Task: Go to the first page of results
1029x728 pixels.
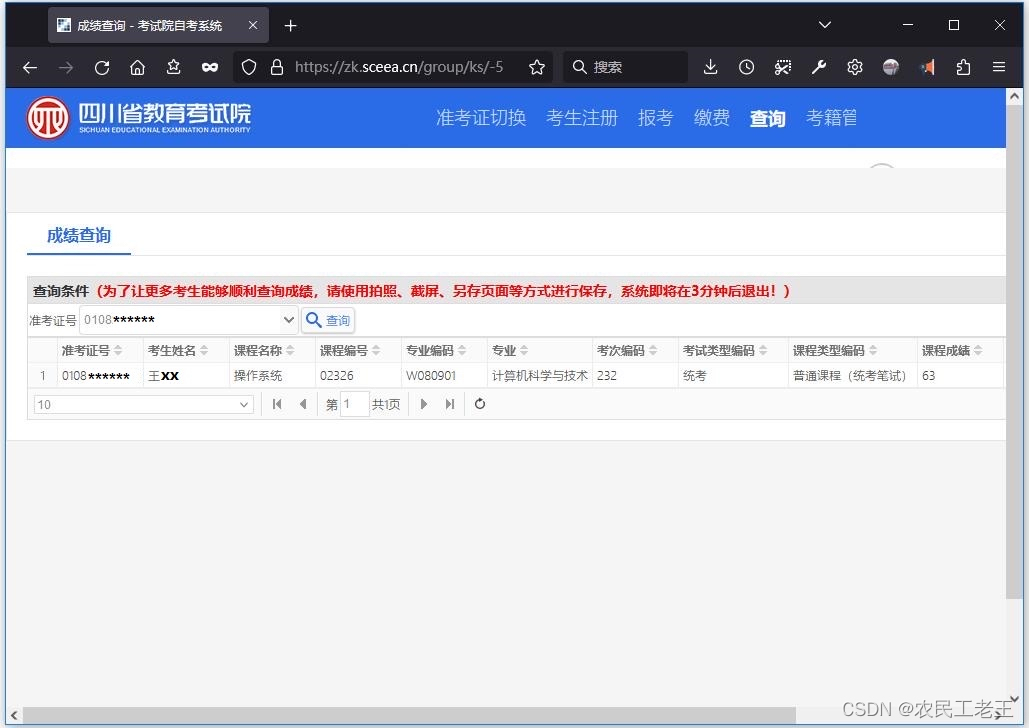Action: click(x=277, y=404)
